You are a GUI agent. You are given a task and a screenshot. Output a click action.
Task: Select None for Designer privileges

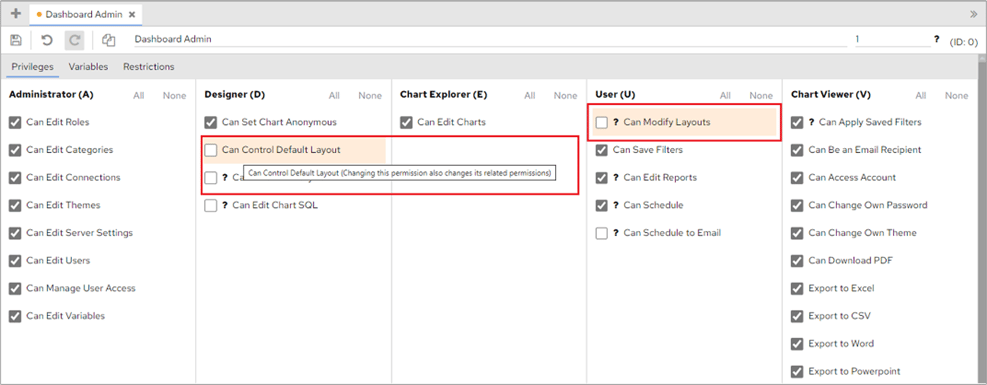point(370,96)
